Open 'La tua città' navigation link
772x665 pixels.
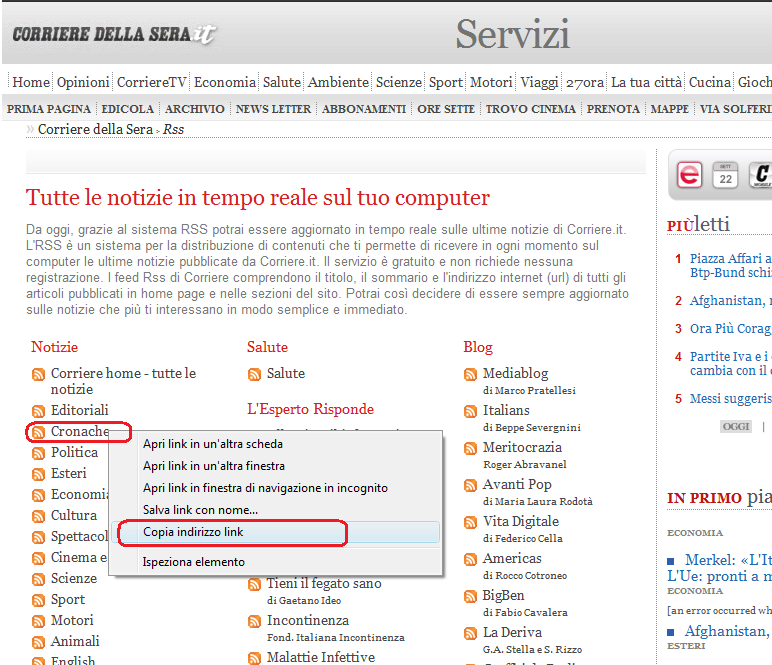pyautogui.click(x=646, y=82)
